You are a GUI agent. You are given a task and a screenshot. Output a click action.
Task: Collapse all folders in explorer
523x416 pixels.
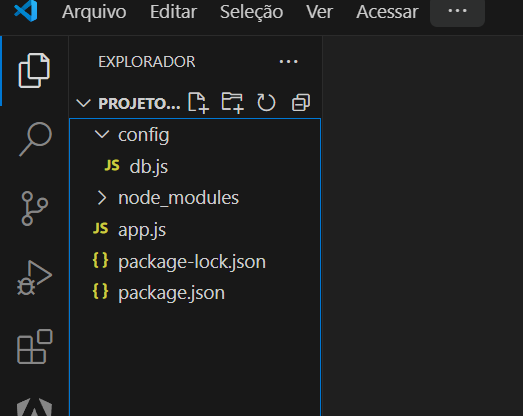[x=301, y=103]
